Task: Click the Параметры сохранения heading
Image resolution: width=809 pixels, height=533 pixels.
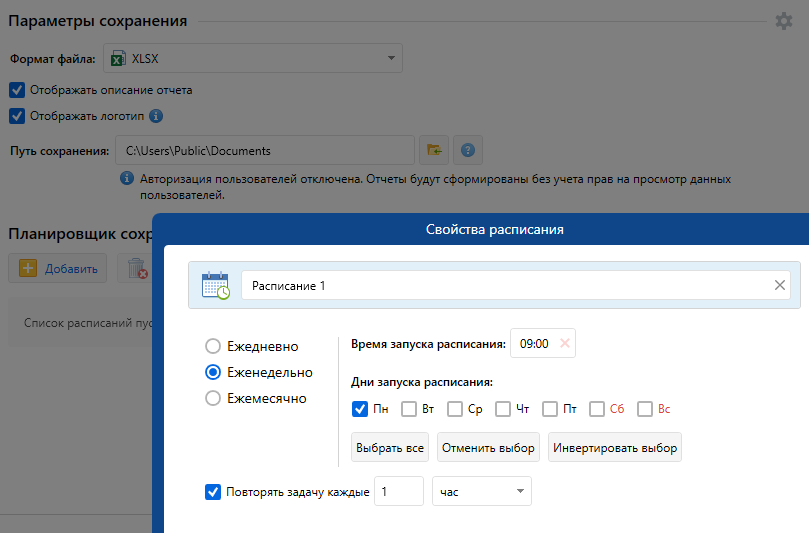Action: click(98, 21)
